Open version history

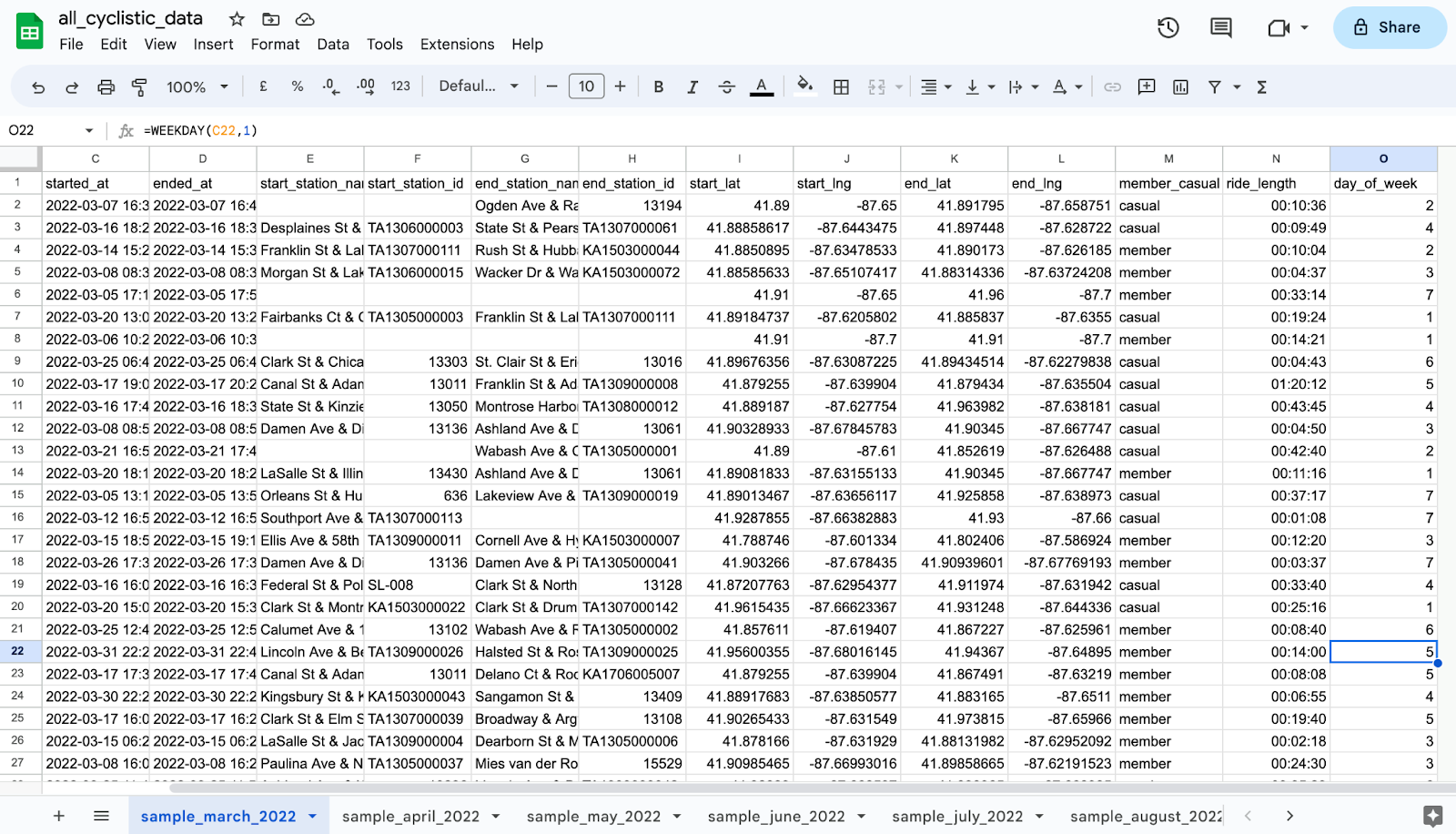[1167, 27]
